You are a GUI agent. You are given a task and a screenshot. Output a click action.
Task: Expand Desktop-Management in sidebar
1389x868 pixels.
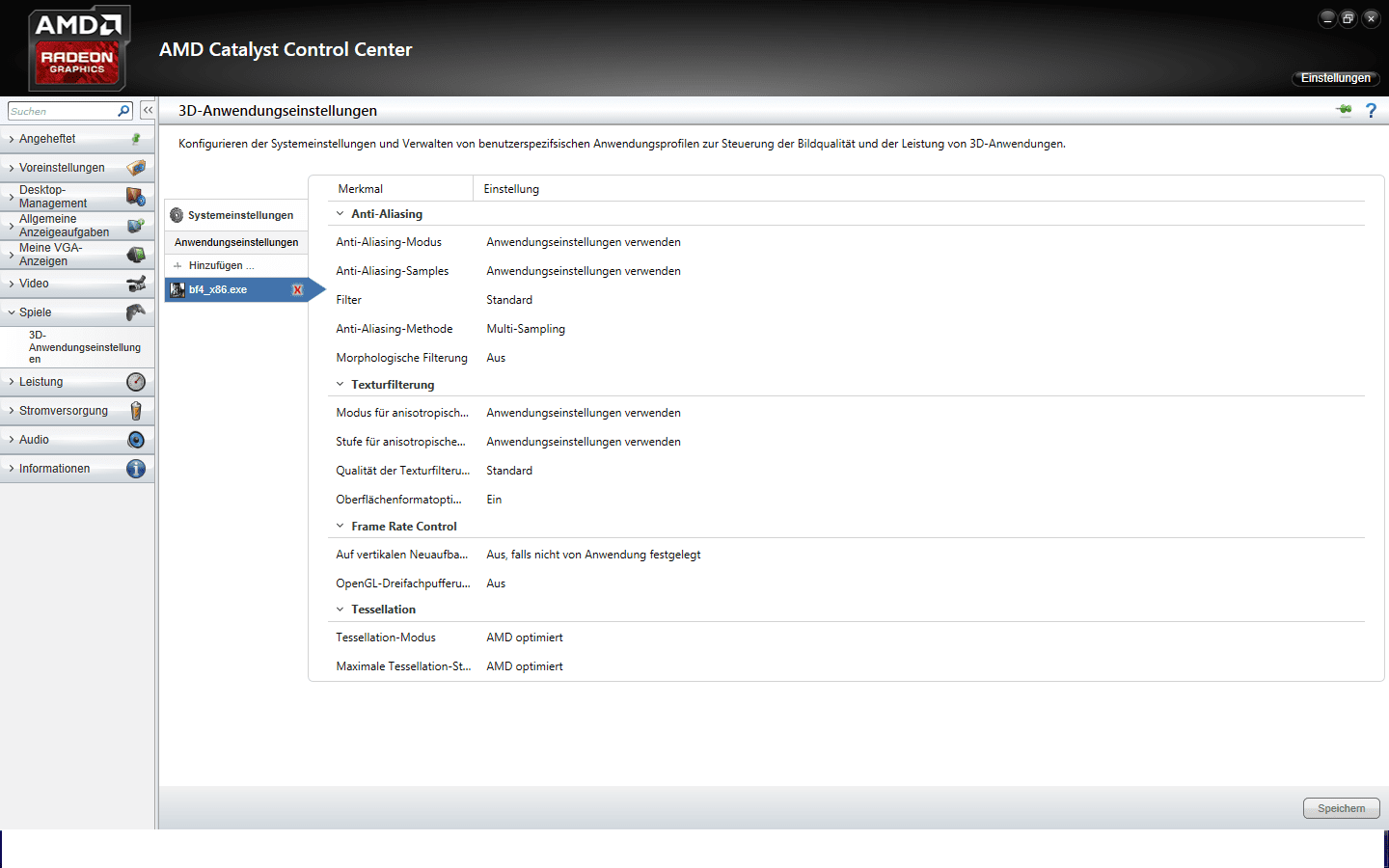[x=12, y=197]
